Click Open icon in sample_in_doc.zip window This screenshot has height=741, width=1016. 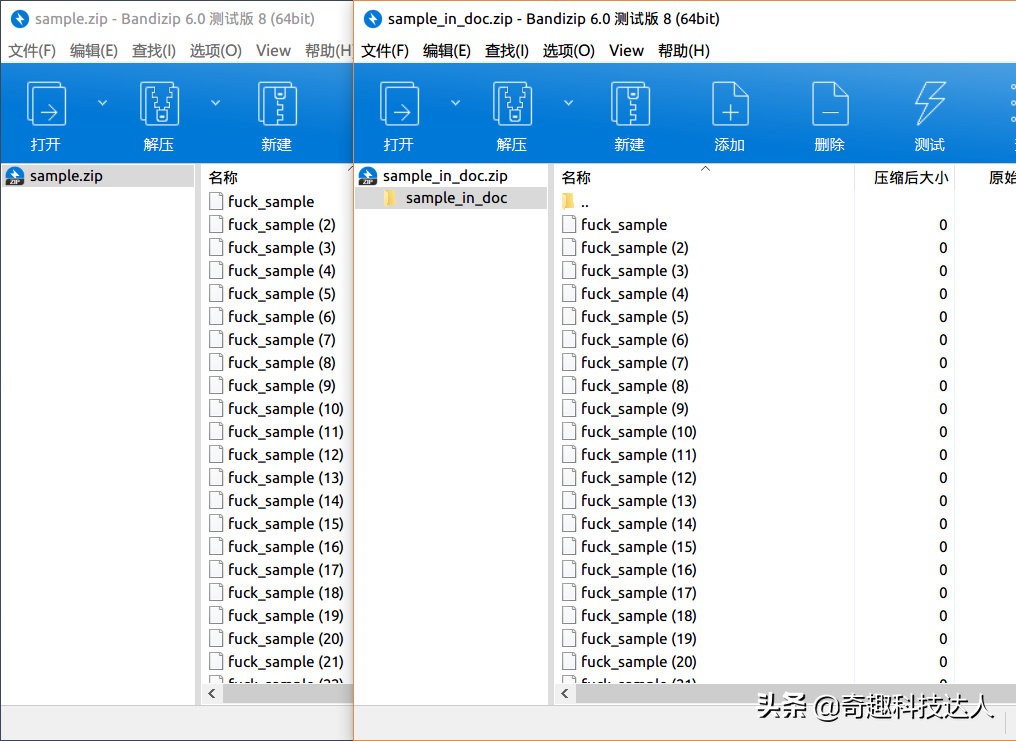click(399, 104)
